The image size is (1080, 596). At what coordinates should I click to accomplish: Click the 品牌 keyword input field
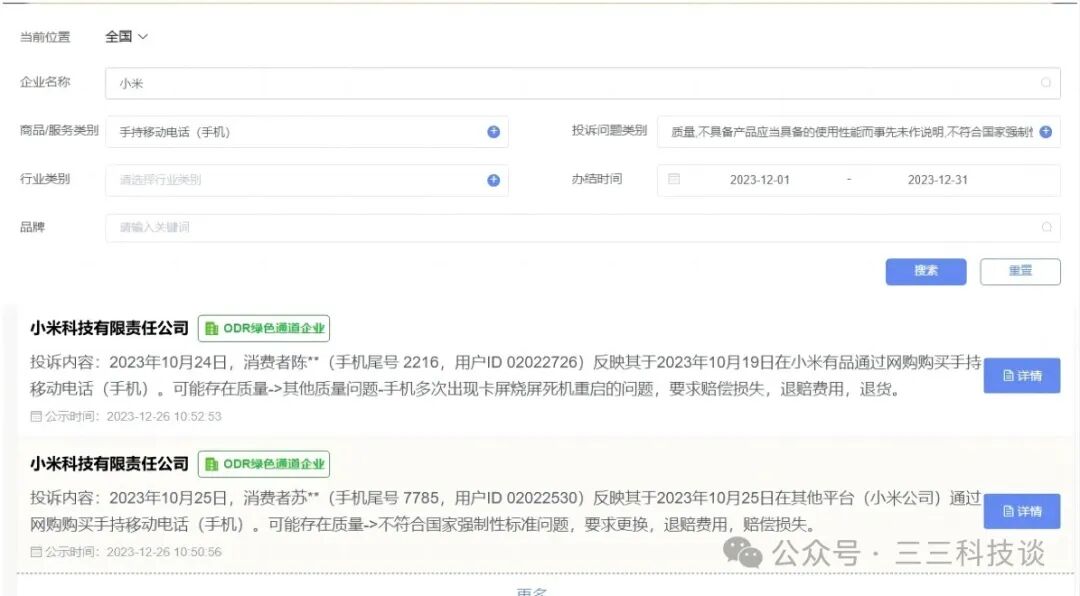(583, 227)
